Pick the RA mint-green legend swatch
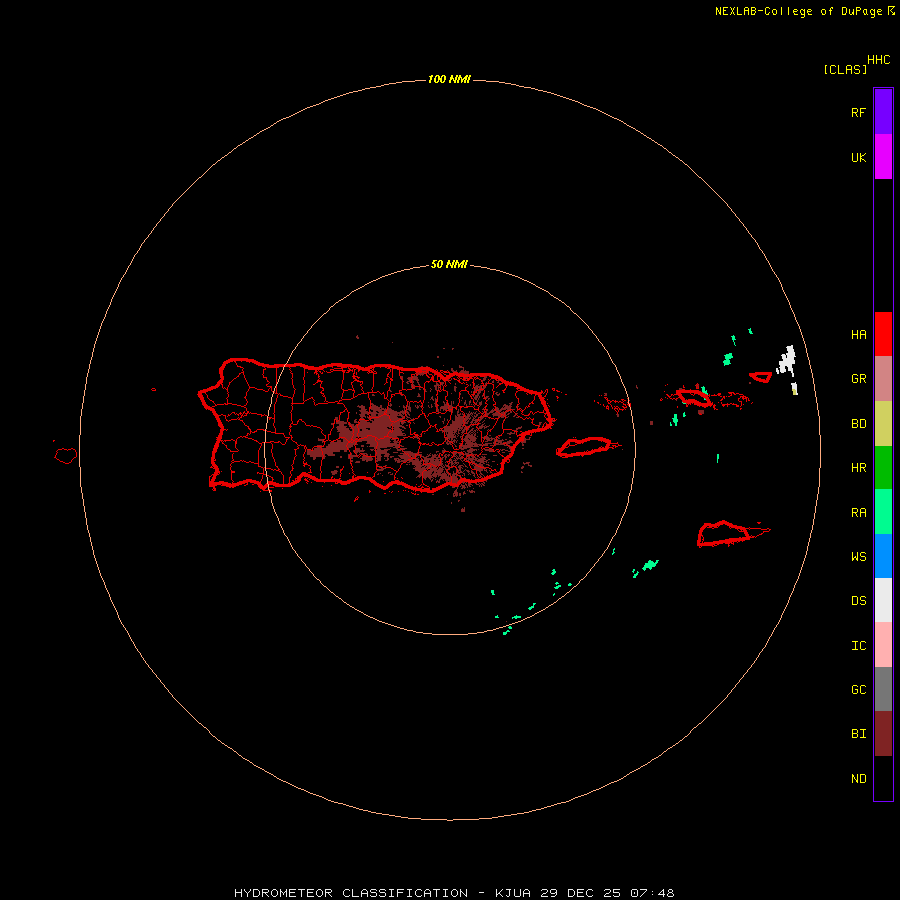The height and width of the screenshot is (900, 900). pyautogui.click(x=883, y=512)
